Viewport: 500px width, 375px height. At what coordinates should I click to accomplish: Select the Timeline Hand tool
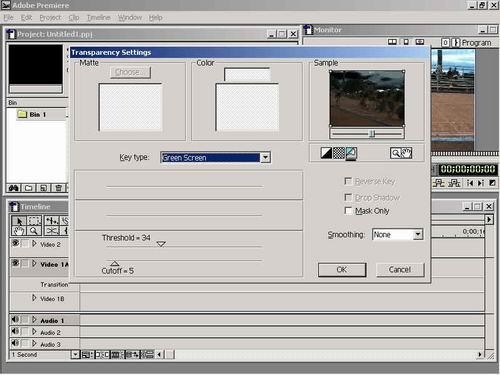[x=19, y=231]
